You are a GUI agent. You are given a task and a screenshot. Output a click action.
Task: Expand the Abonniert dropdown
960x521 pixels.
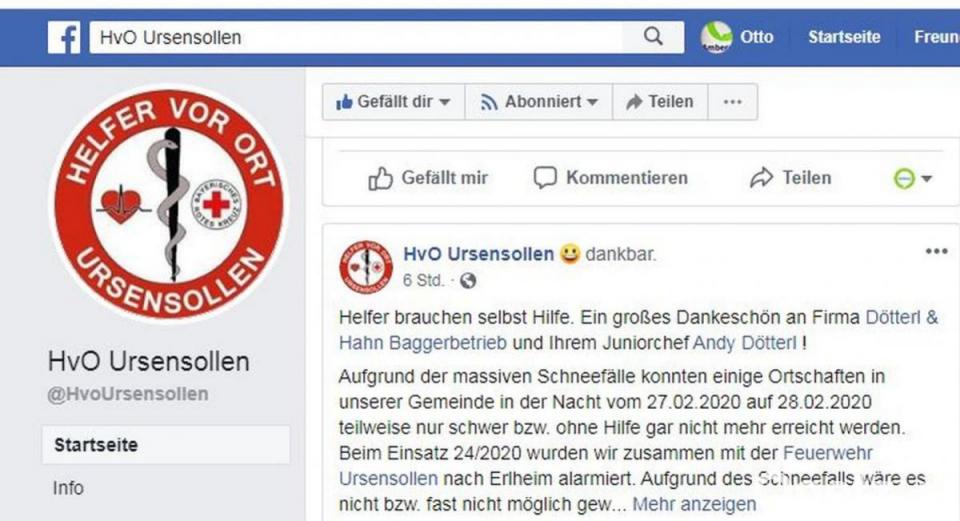pyautogui.click(x=539, y=102)
